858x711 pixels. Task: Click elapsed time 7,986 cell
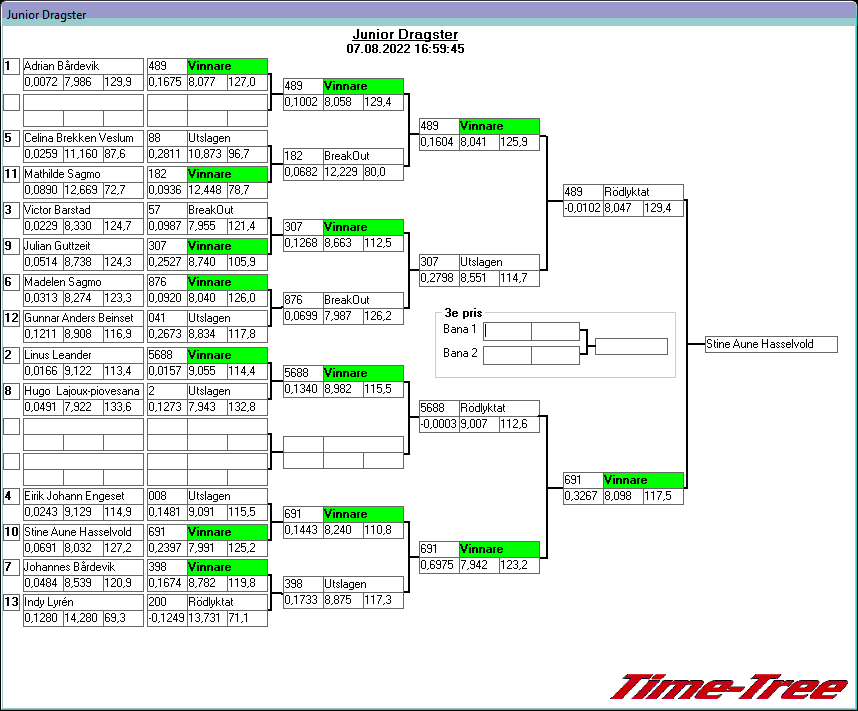[x=83, y=82]
